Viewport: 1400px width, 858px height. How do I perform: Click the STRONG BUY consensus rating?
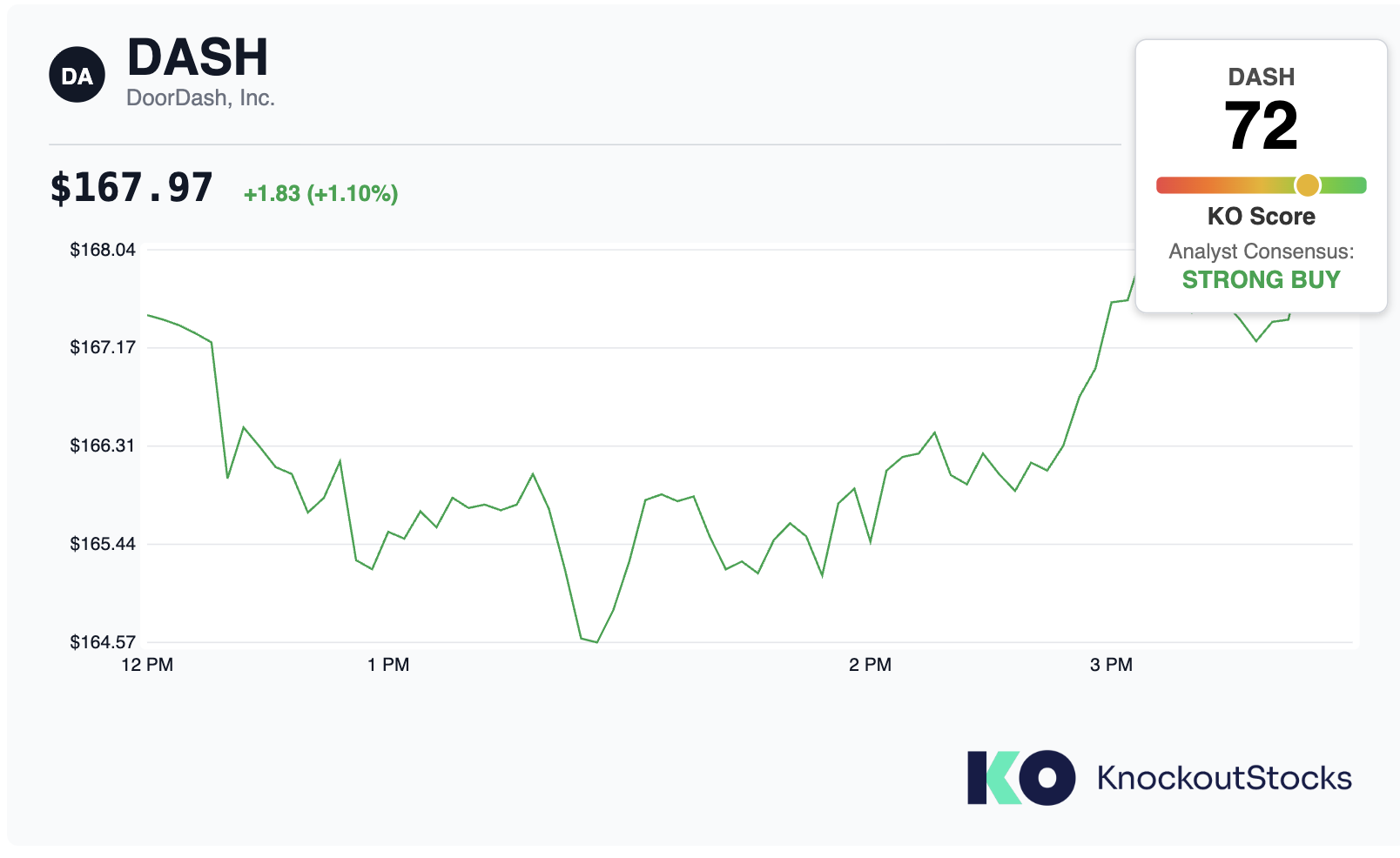(1261, 279)
